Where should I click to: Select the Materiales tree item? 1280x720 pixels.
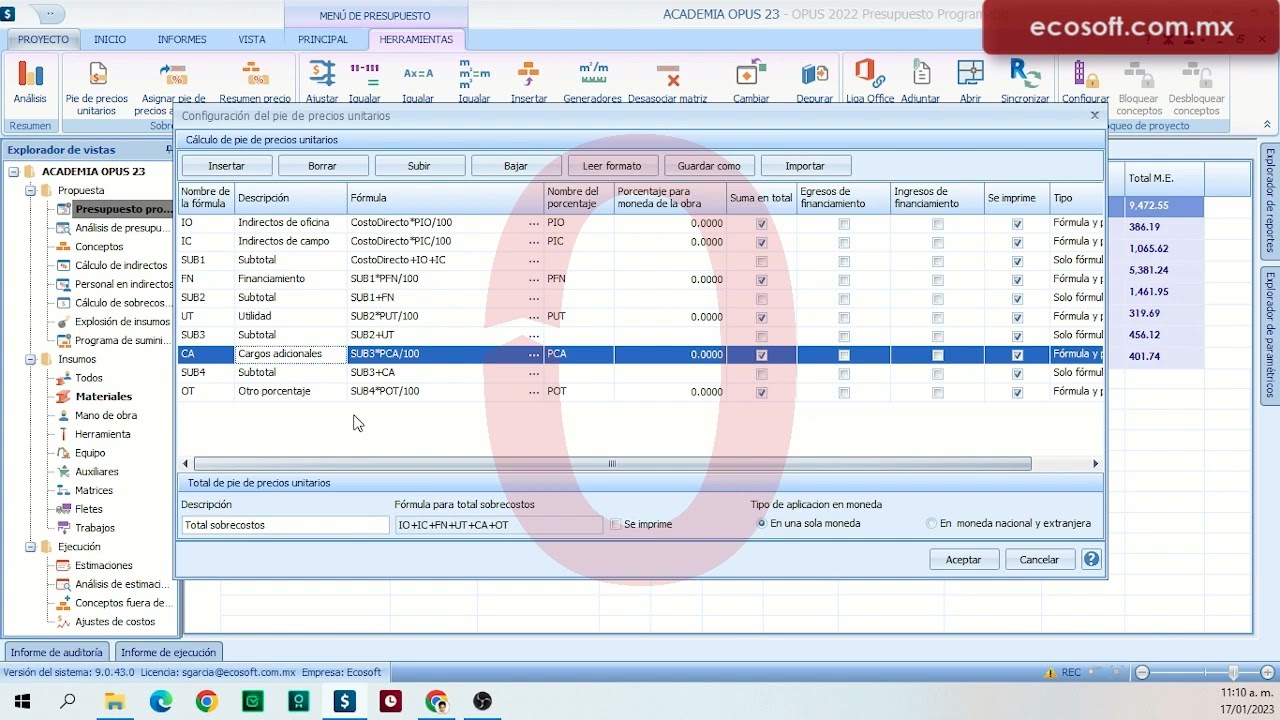(x=104, y=397)
